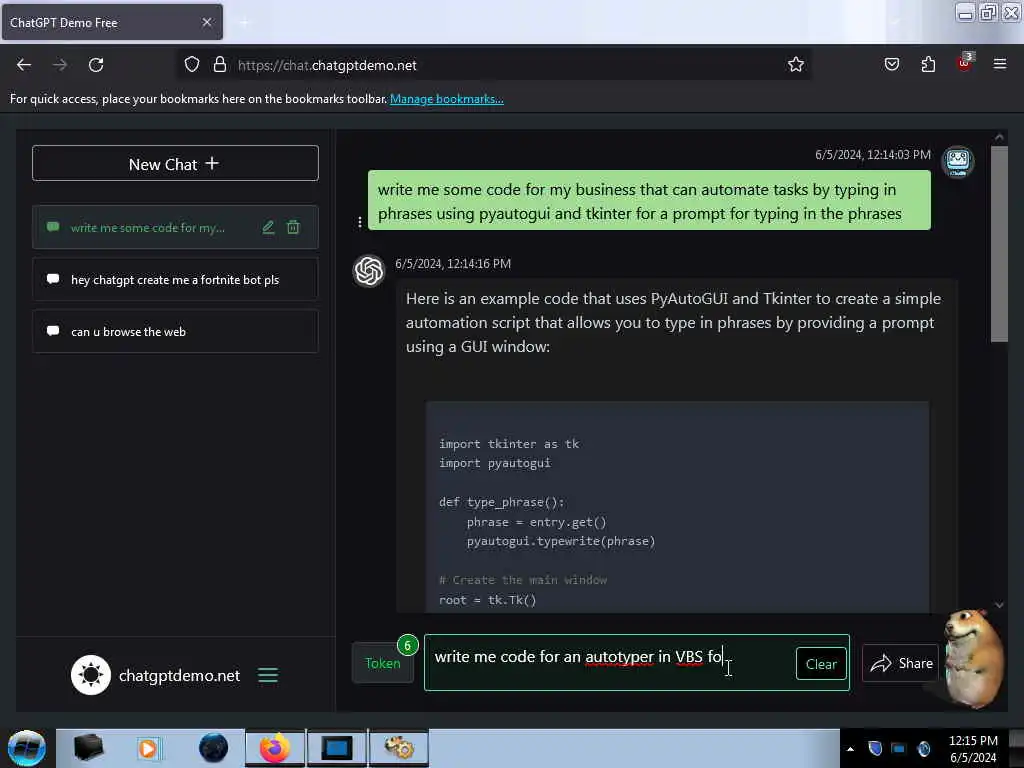Click the taskbar clock showing 12:15 PM

[x=973, y=748]
